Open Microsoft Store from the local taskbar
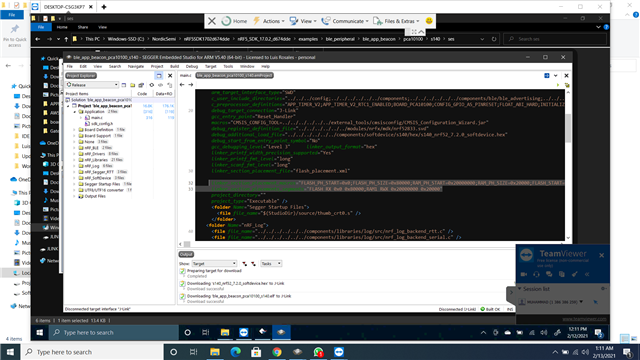This screenshot has width=640, height=360. pyautogui.click(x=256, y=352)
